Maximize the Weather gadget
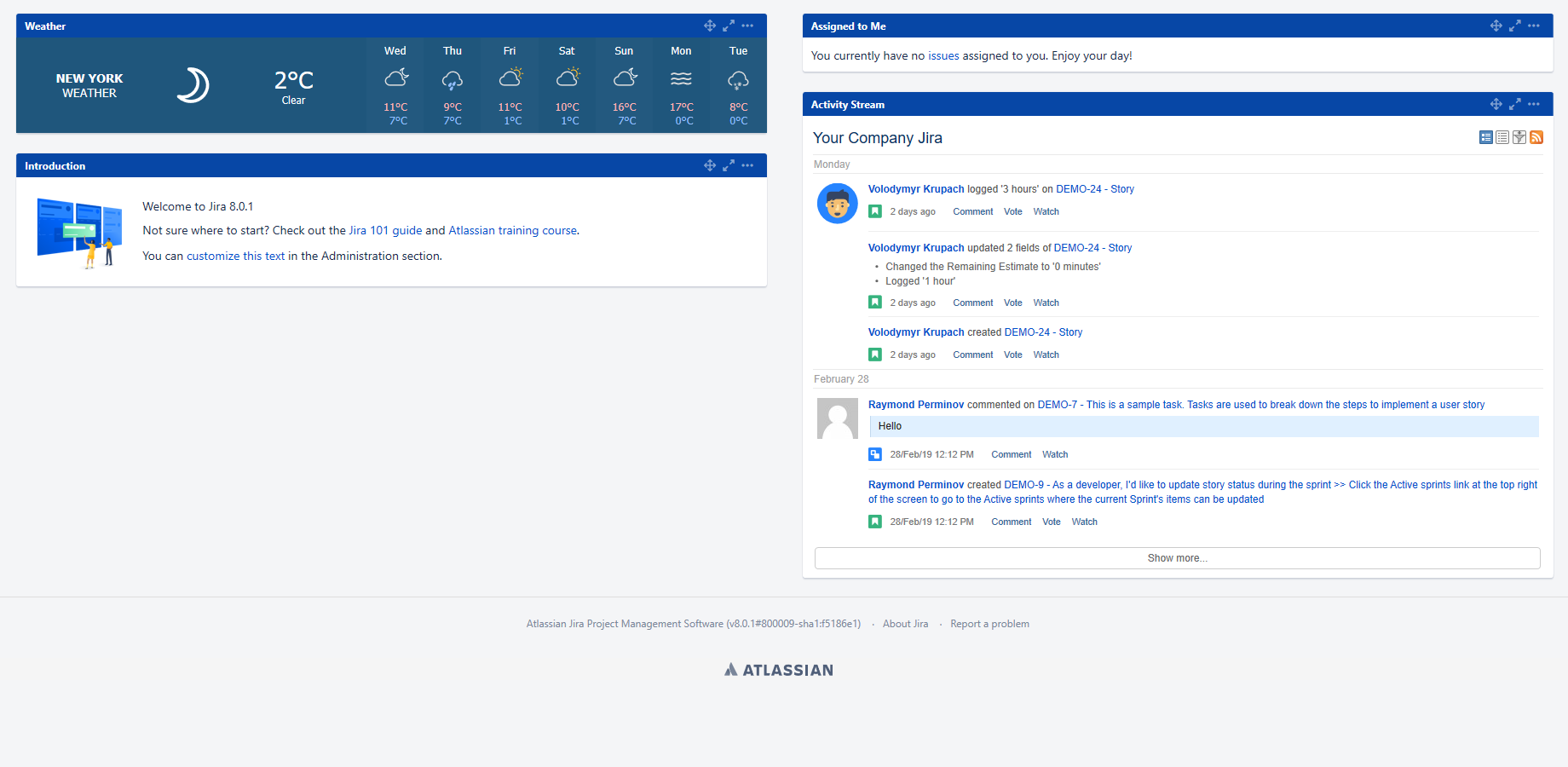The height and width of the screenshot is (767, 1568). tap(729, 26)
